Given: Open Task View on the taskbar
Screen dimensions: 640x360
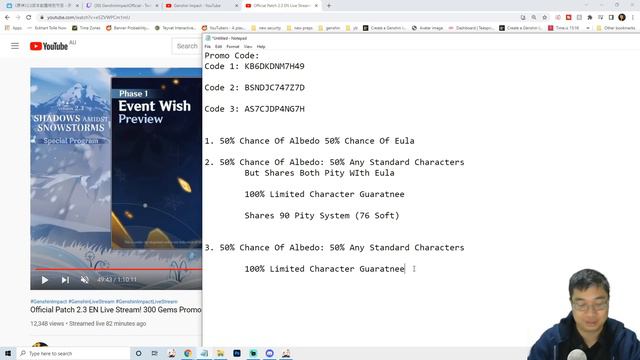Looking at the screenshot, I should pyautogui.click(x=155, y=353).
